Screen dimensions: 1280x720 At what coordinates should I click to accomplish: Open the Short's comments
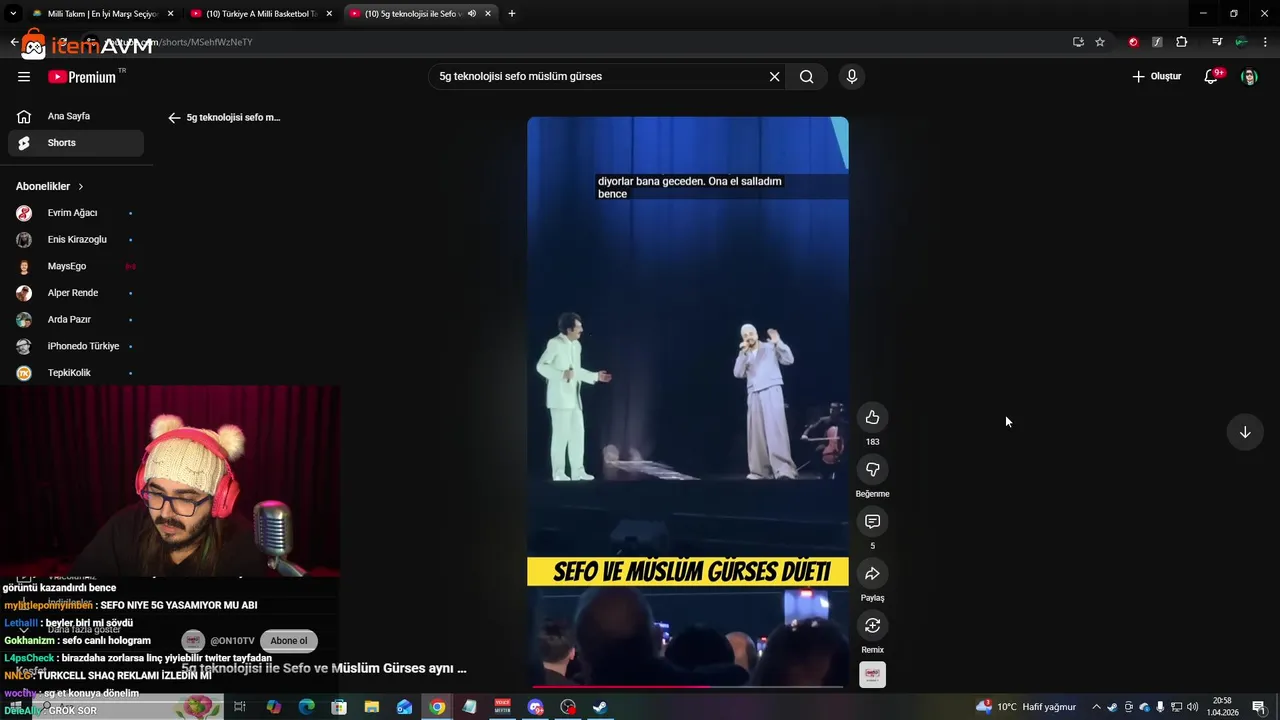pyautogui.click(x=872, y=521)
